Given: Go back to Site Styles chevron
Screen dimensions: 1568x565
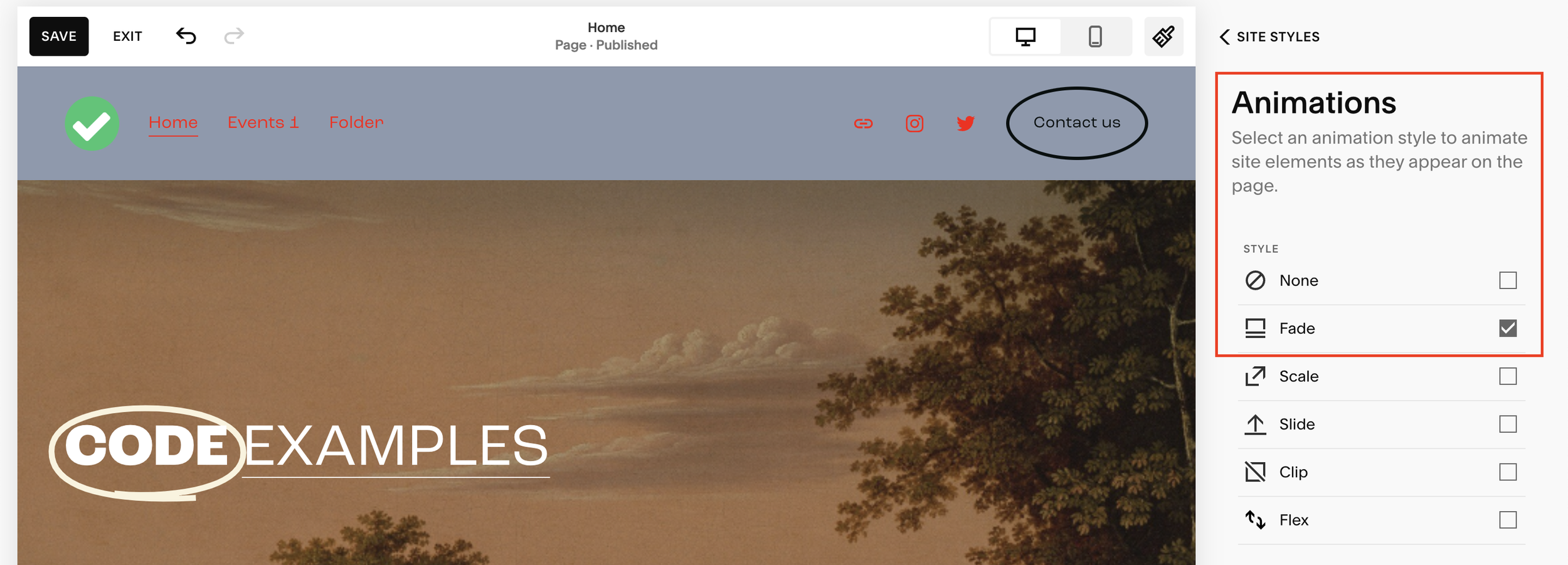Looking at the screenshot, I should [1224, 37].
